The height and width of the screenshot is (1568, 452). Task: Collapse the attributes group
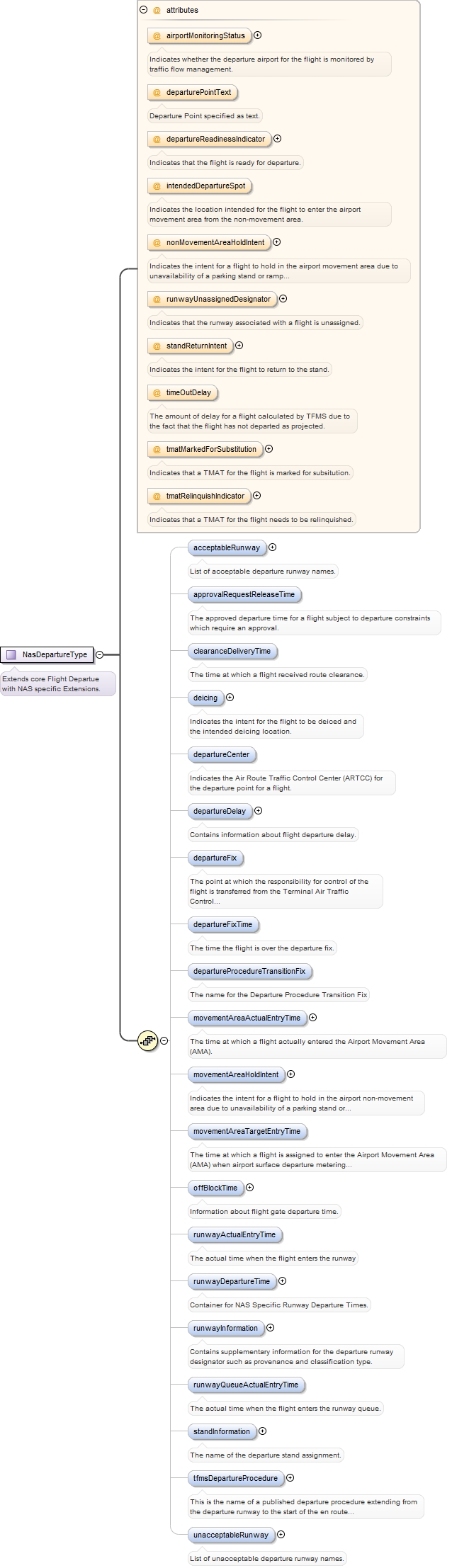144,10
